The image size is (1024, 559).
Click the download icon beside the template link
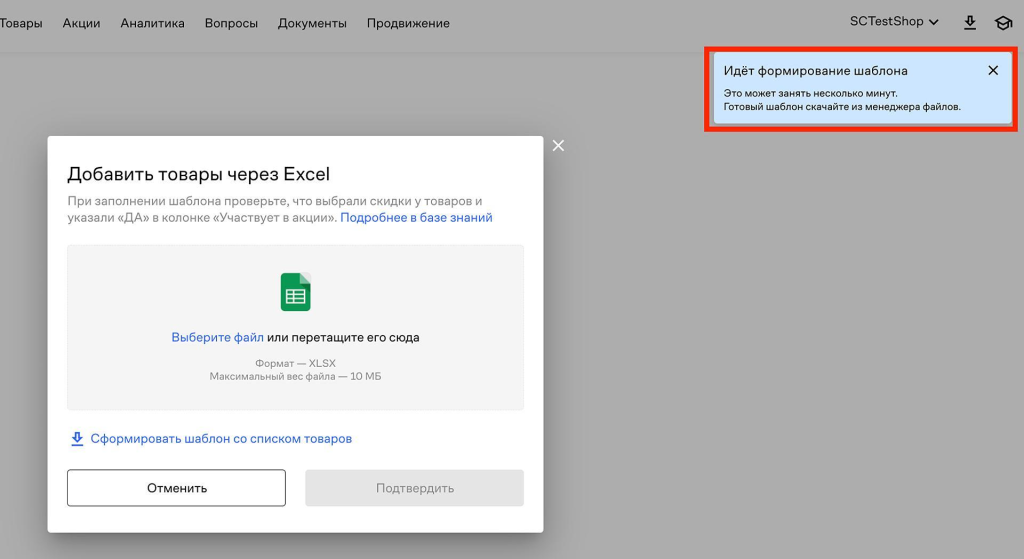point(77,439)
